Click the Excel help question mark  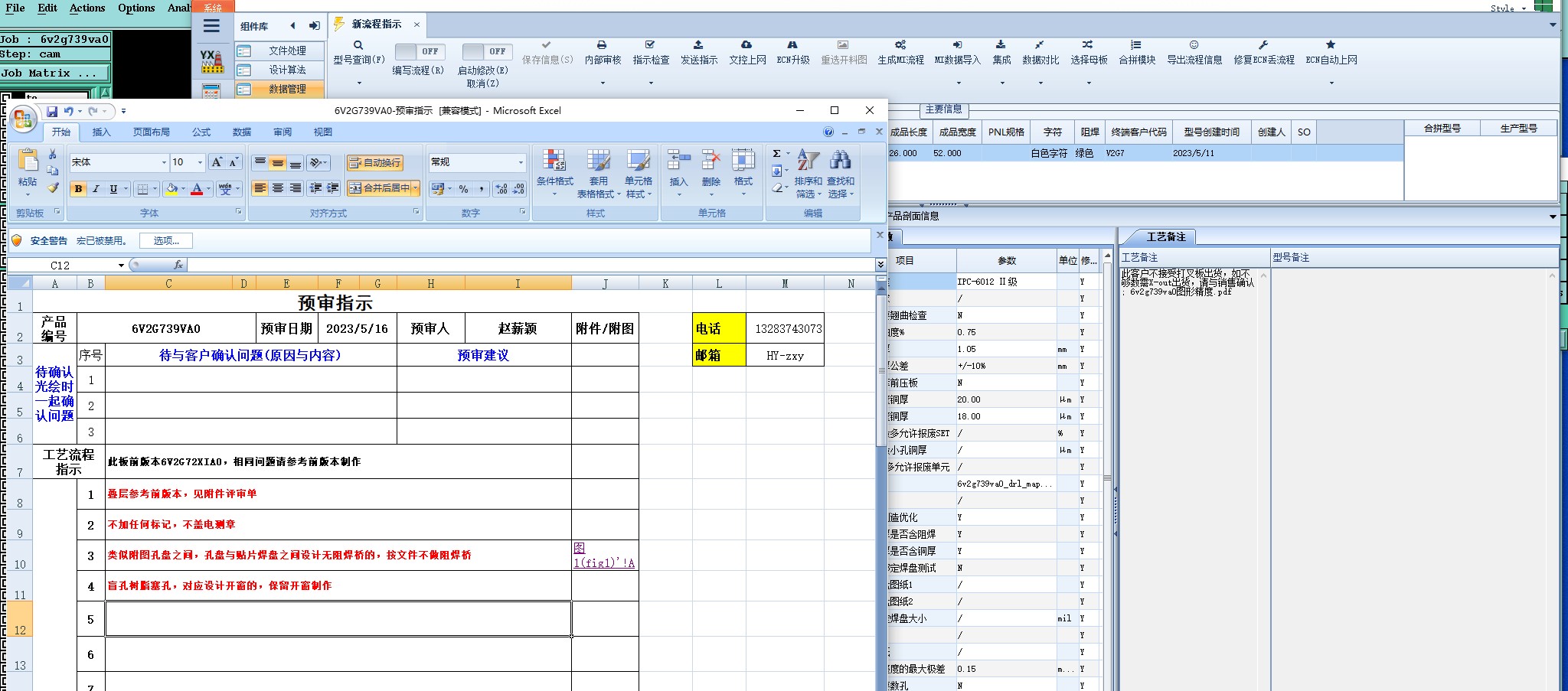(x=828, y=132)
